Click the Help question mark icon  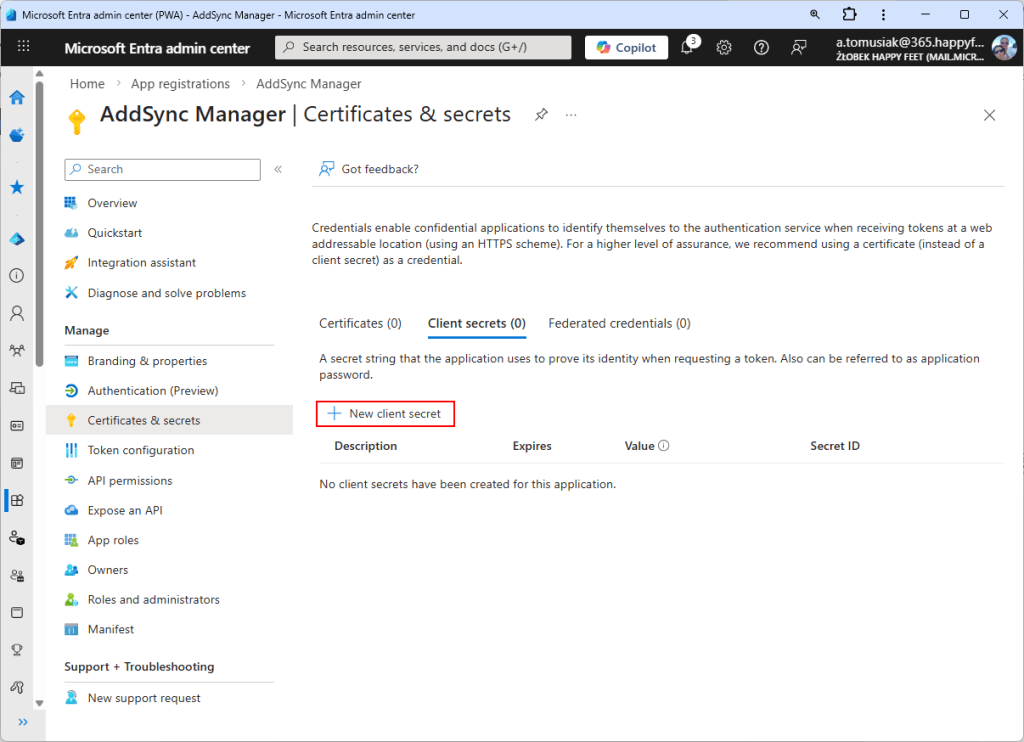coord(761,47)
